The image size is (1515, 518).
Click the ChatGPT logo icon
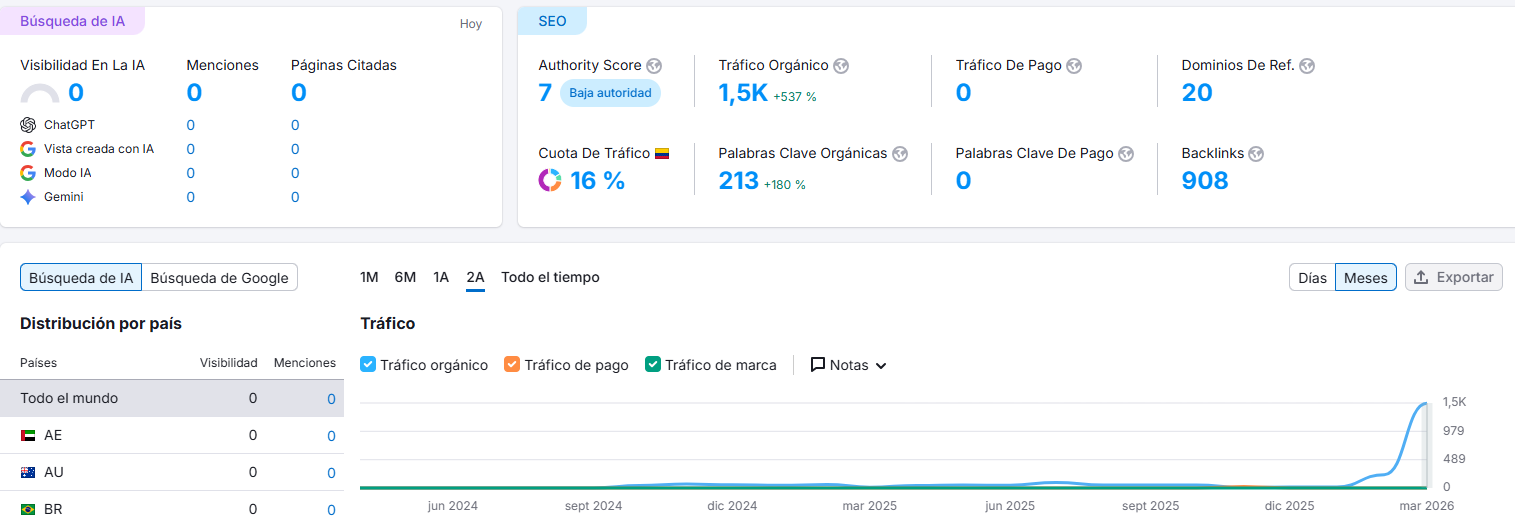[x=28, y=125]
